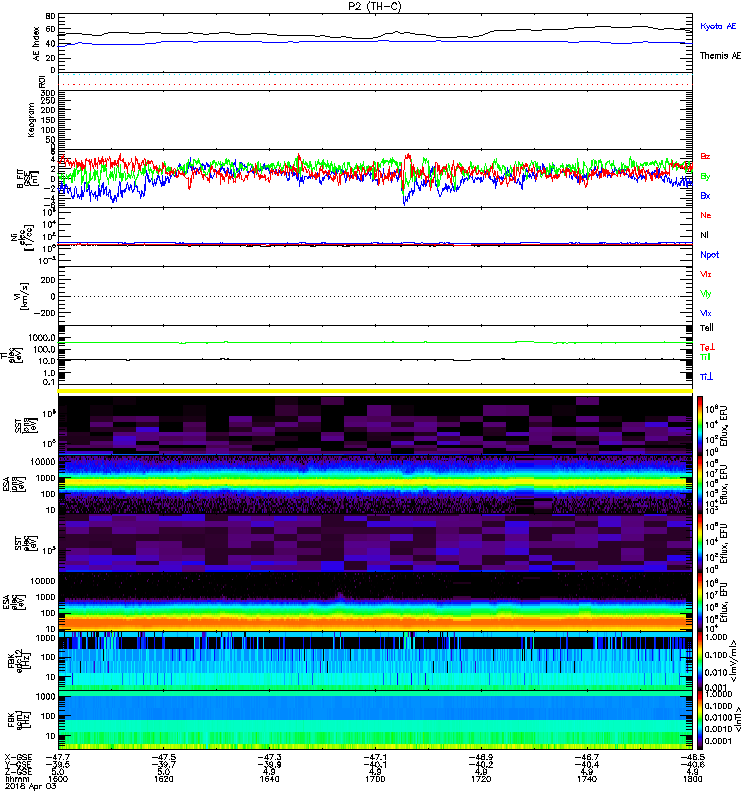Click the plot title P2 (TH-C)
The width and height of the screenshot is (750, 800).
(x=374, y=6)
